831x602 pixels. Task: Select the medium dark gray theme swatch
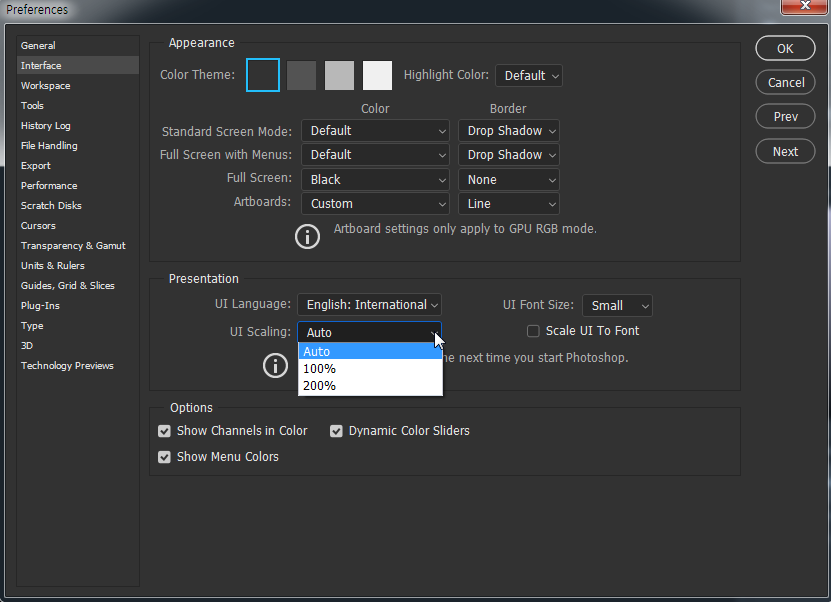[302, 75]
